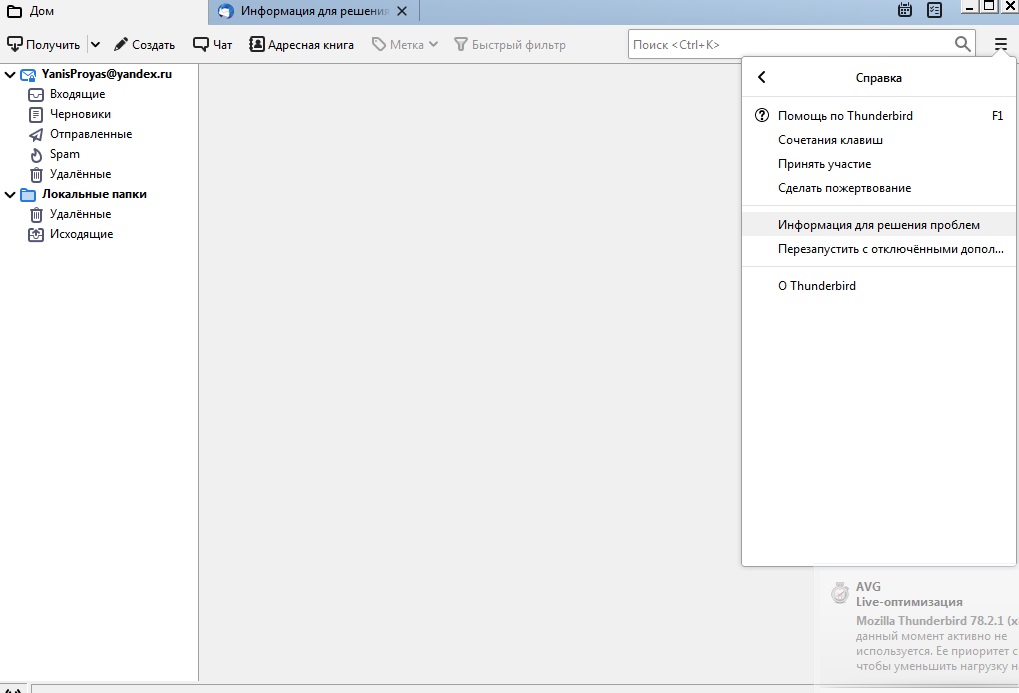This screenshot has height=693, width=1019.
Task: Click the Spam flame icon
Action: coord(36,155)
